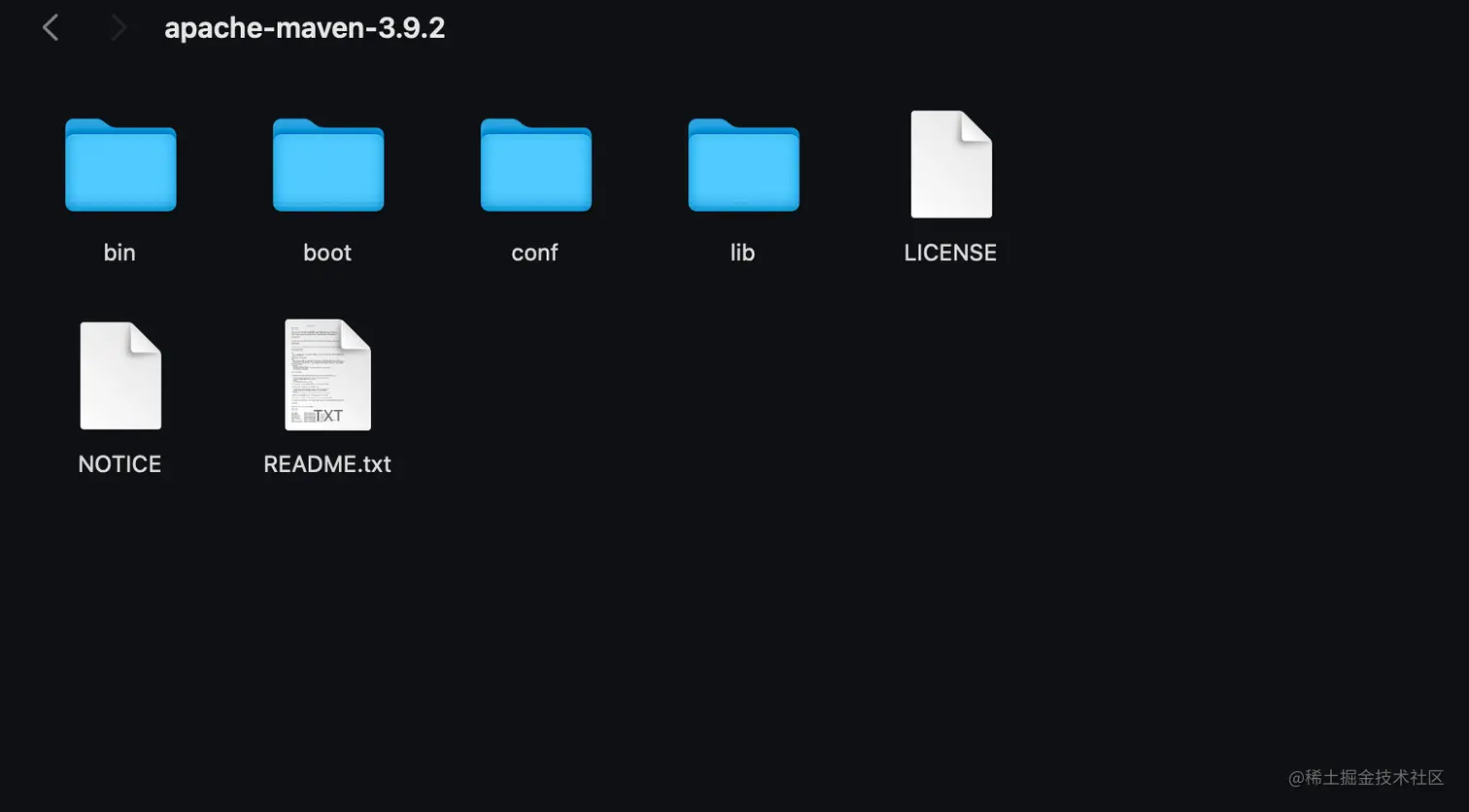The height and width of the screenshot is (812, 1469).
Task: Click the "conf" folder name label
Action: coord(534,253)
